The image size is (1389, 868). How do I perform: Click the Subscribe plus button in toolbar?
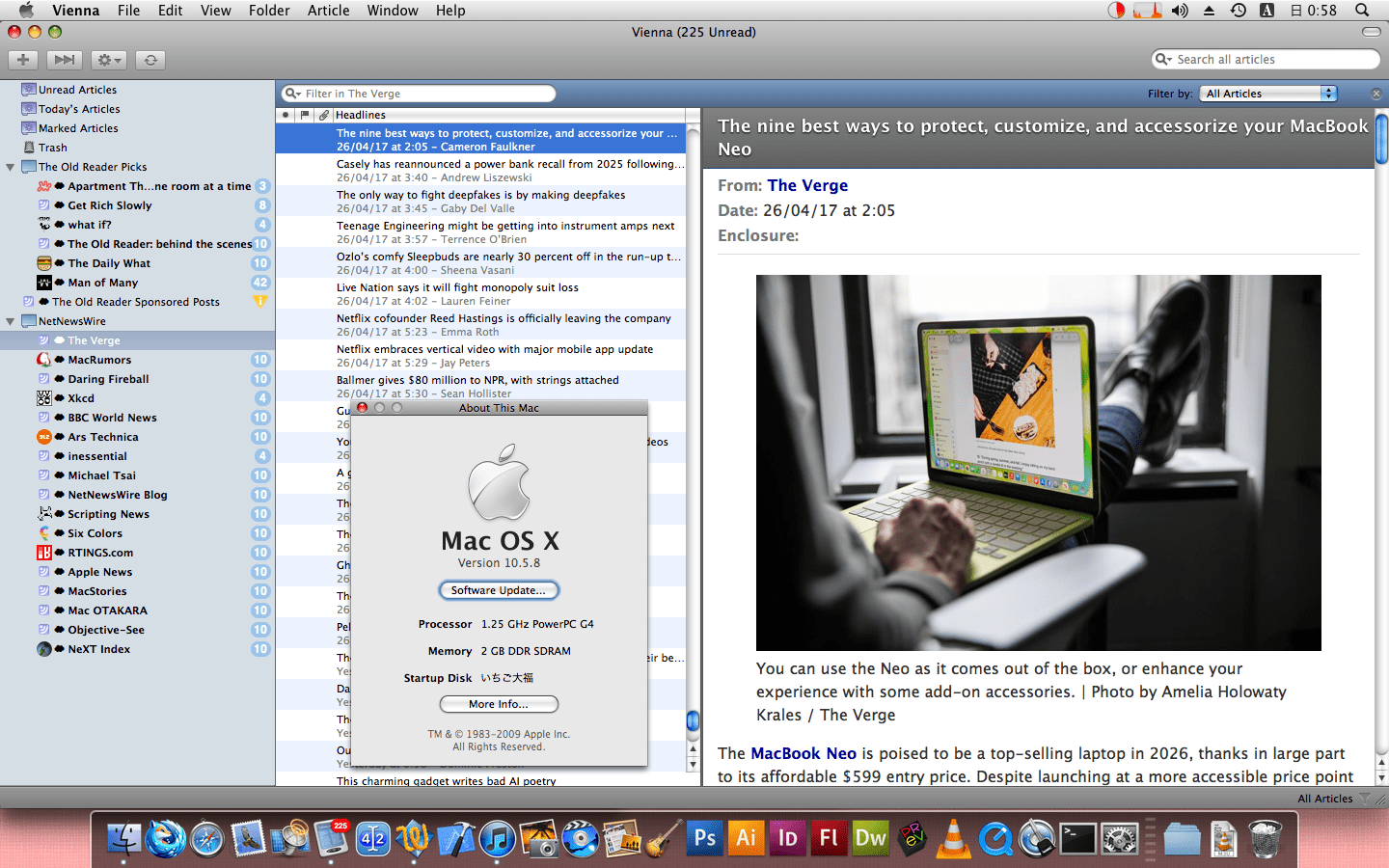coord(23,60)
